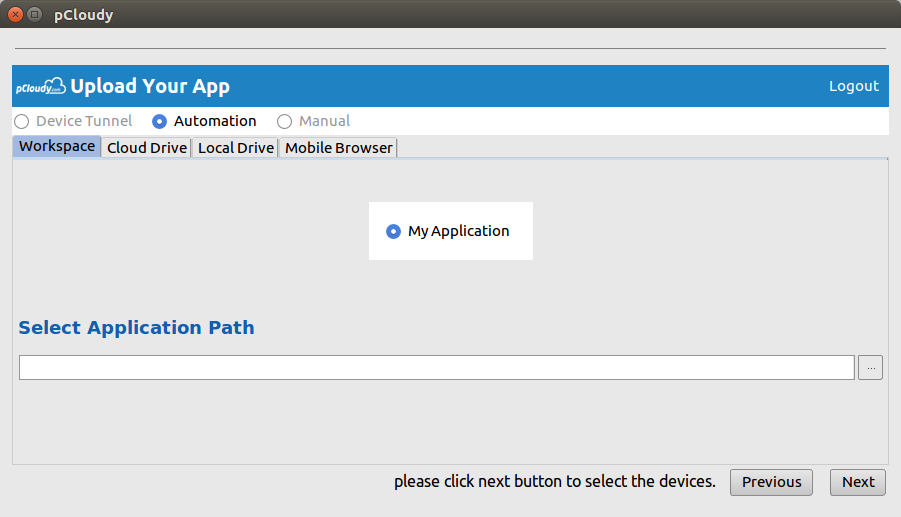This screenshot has width=901, height=517.
Task: Click the Select Application Path heading
Action: 136,327
